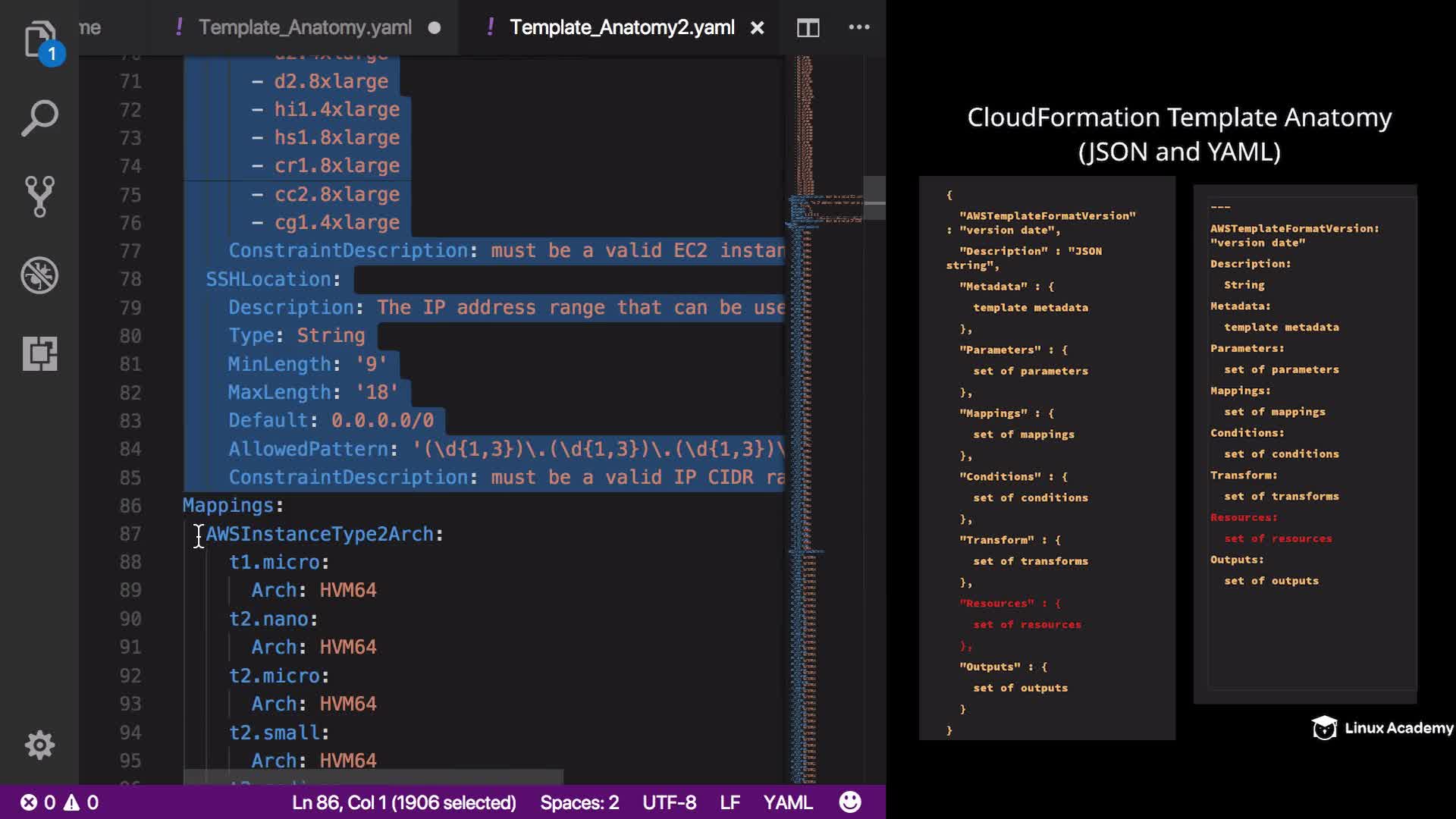The height and width of the screenshot is (819, 1456).
Task: Click the minimap scrollbar slider
Action: 874,198
